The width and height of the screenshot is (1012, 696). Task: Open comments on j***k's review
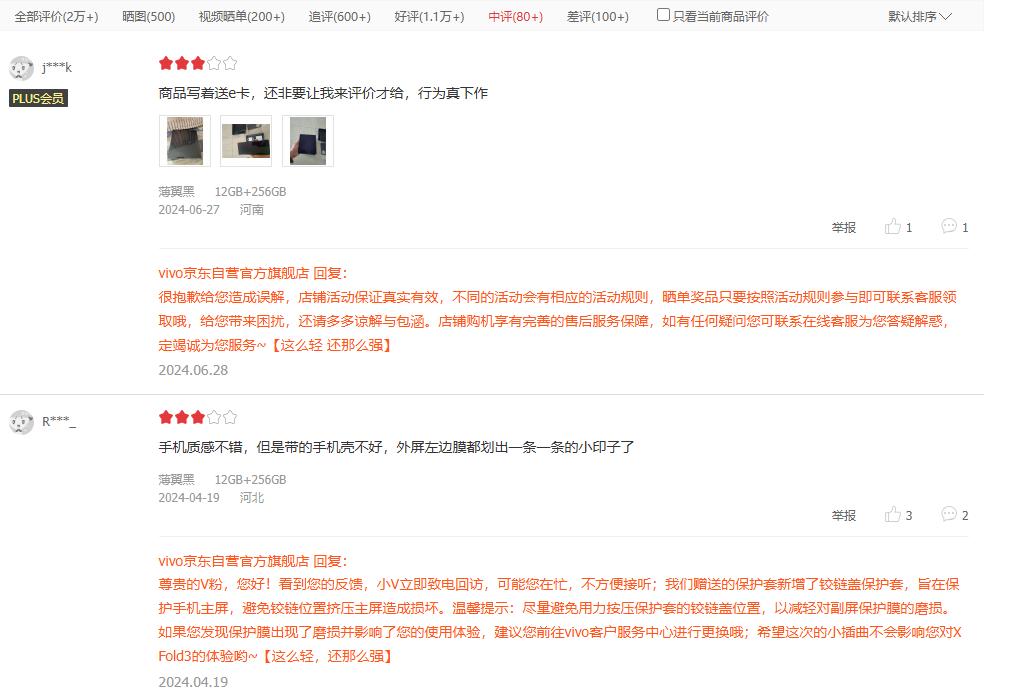[955, 227]
